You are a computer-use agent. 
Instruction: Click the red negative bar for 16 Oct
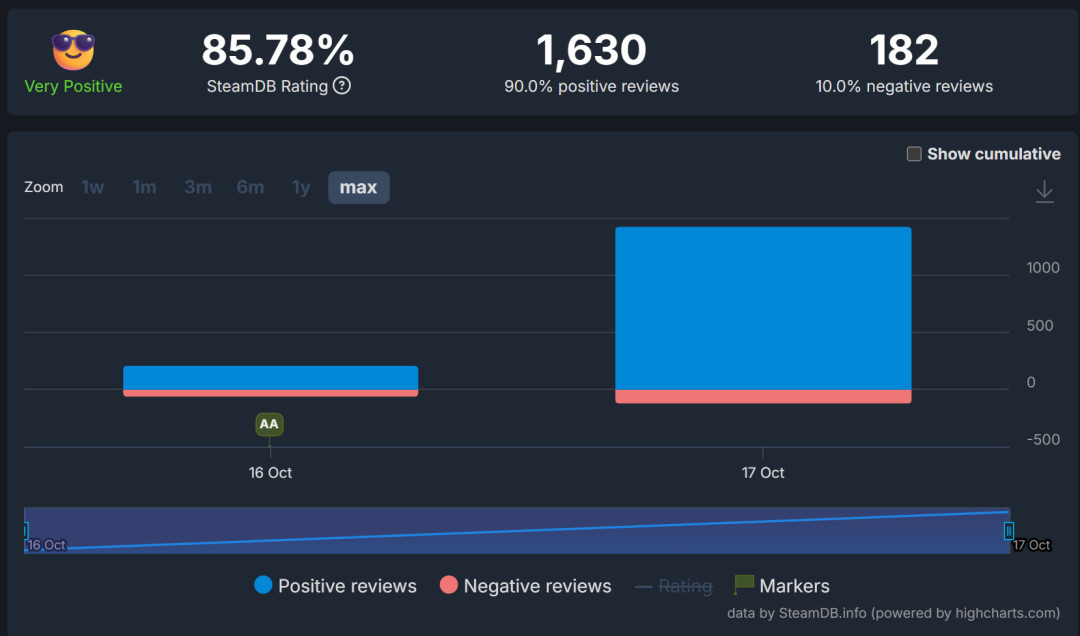(271, 393)
